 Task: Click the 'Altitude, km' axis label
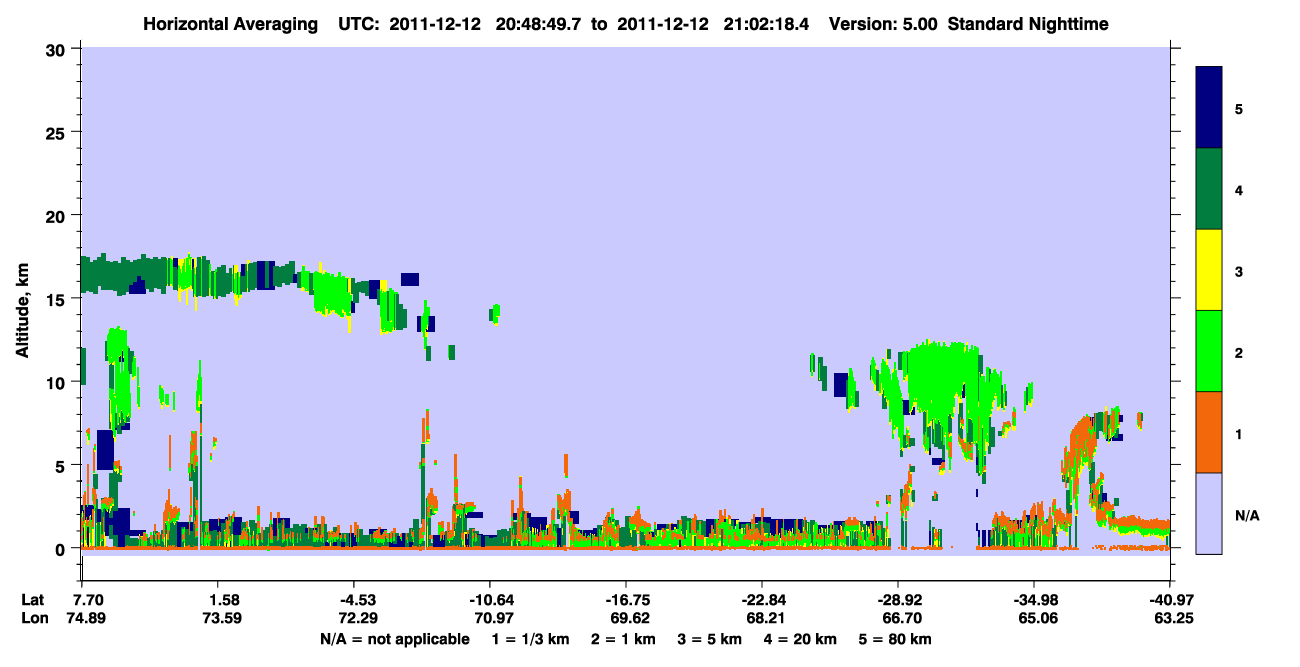pos(22,313)
